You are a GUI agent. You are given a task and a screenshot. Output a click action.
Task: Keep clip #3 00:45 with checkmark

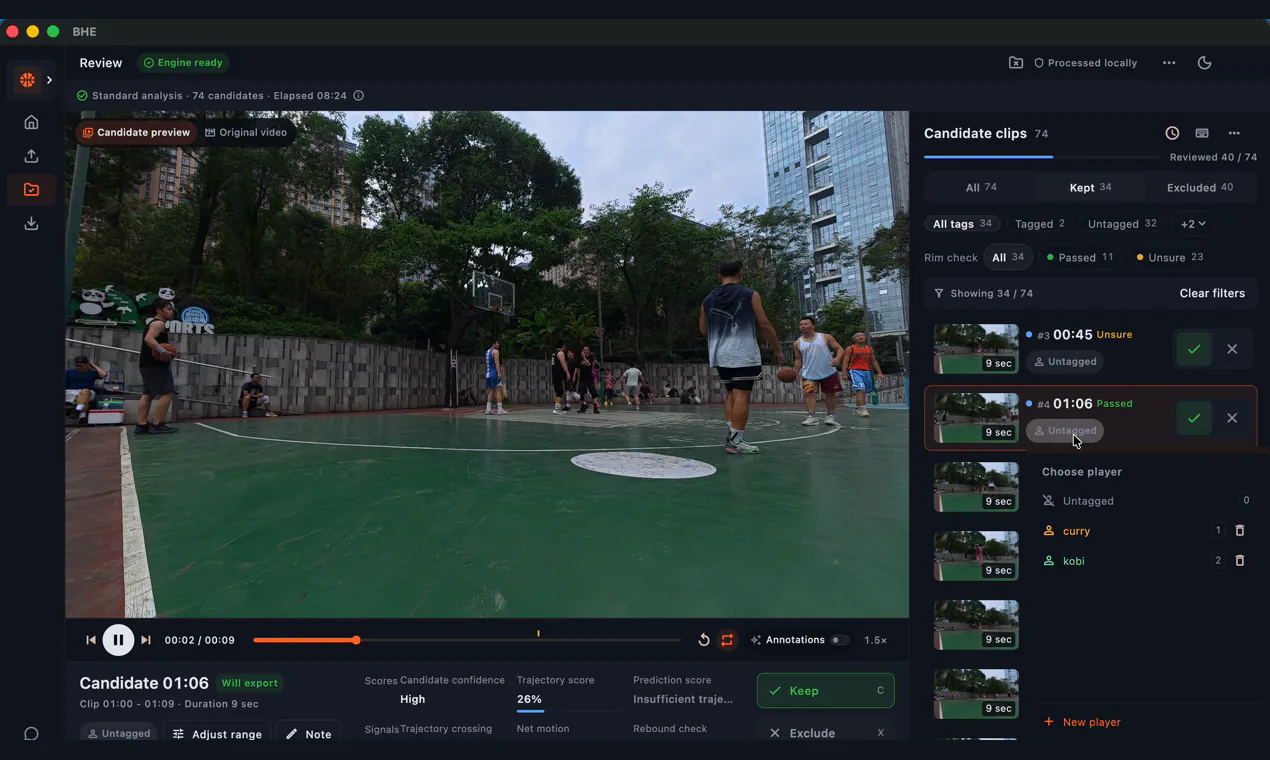tap(1193, 349)
